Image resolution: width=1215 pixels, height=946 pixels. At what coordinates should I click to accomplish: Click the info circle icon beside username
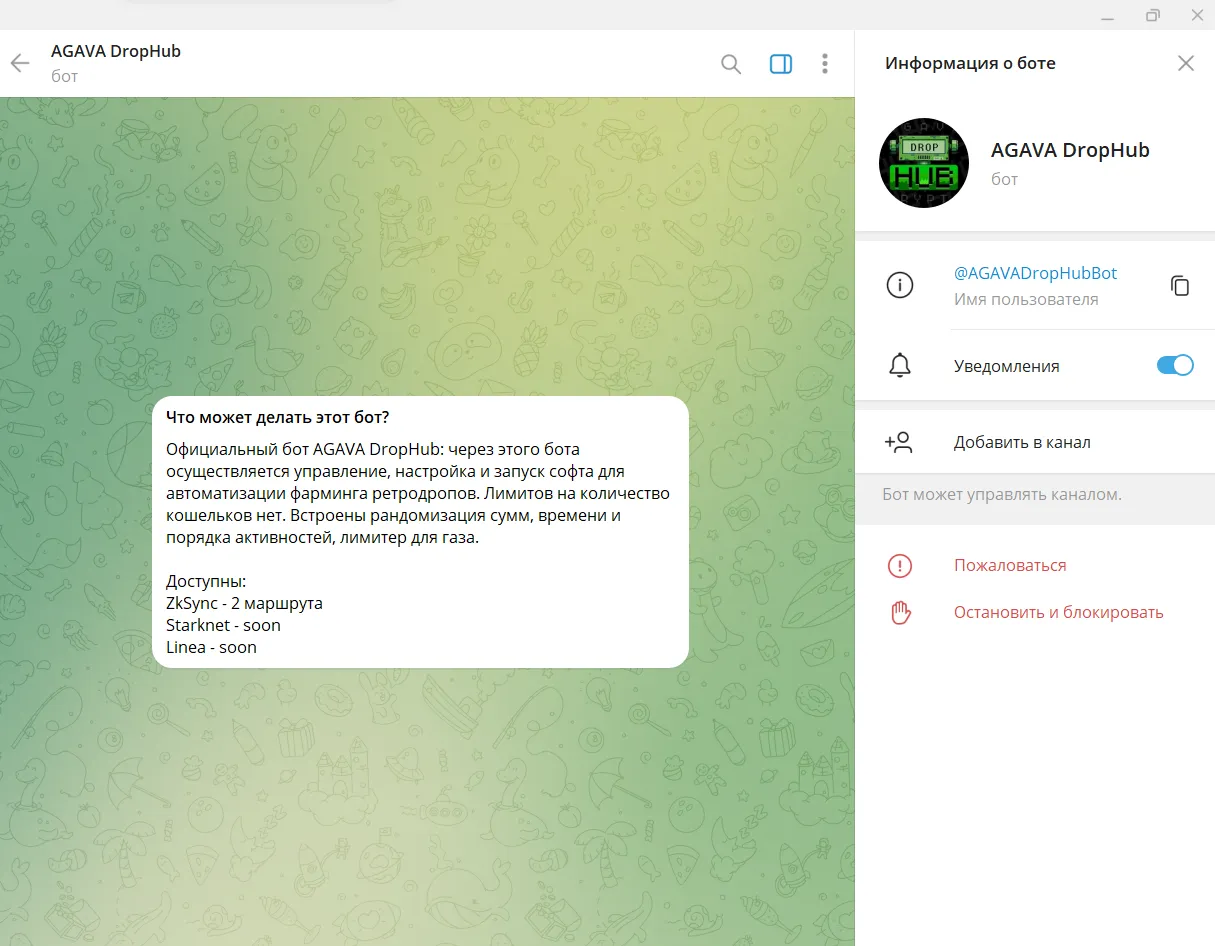click(x=900, y=286)
